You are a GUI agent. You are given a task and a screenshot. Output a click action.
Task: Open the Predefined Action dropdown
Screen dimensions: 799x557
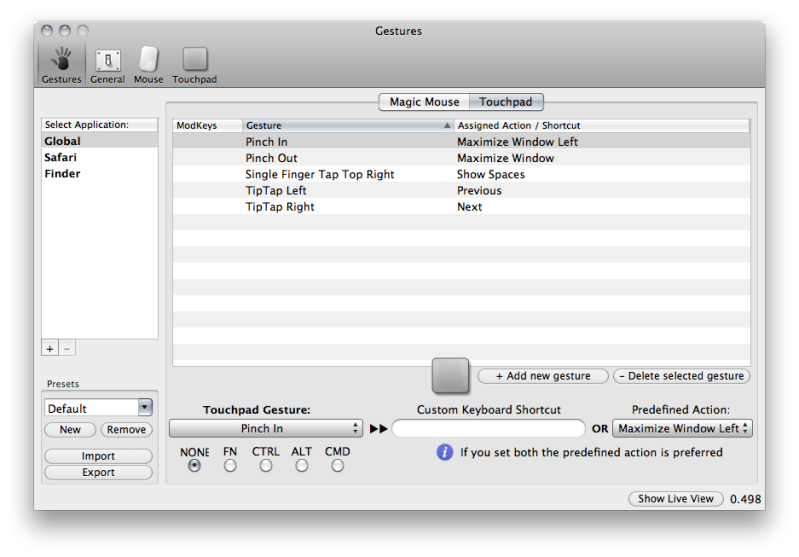tap(682, 429)
